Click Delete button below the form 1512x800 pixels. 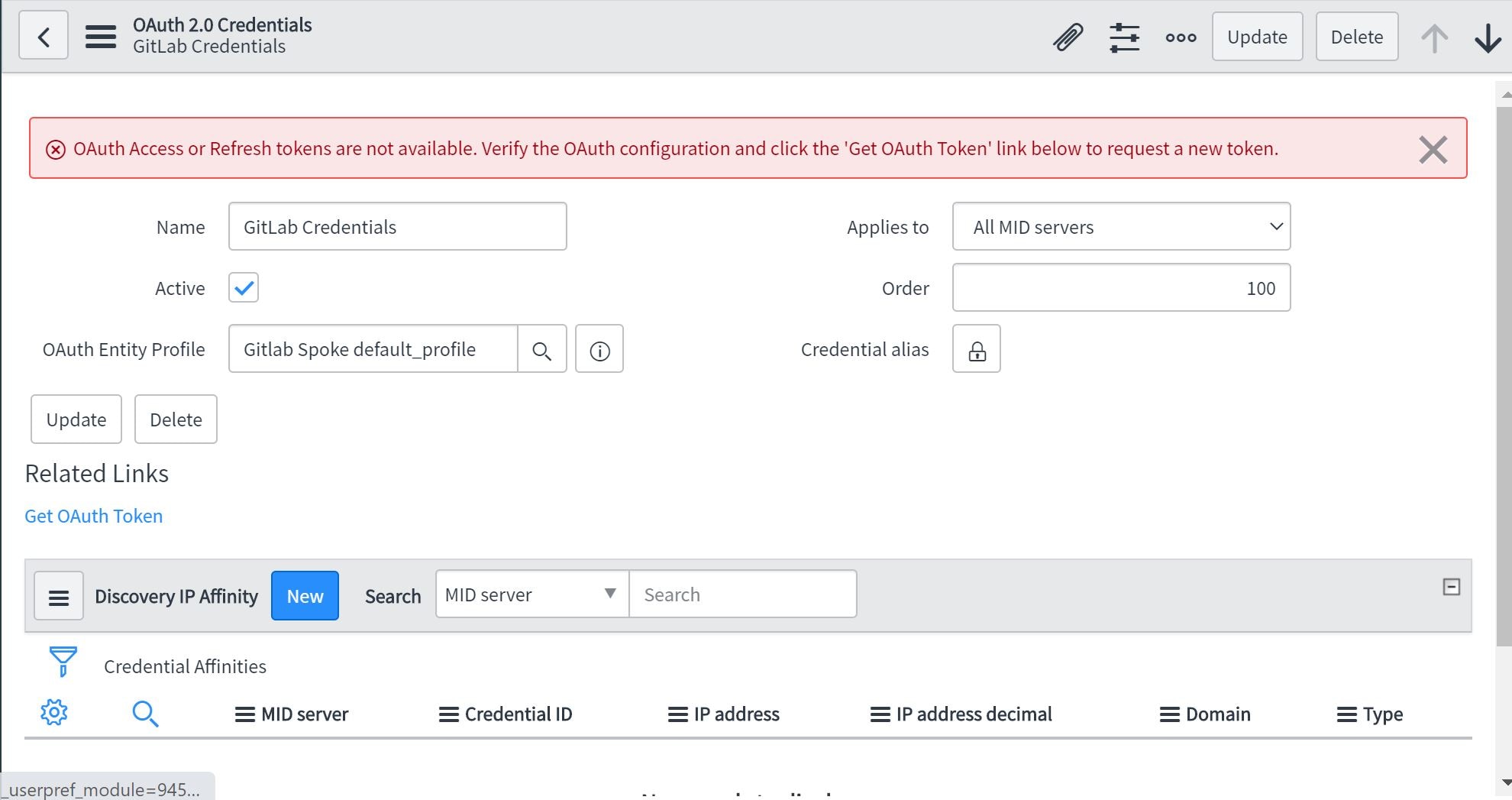176,419
